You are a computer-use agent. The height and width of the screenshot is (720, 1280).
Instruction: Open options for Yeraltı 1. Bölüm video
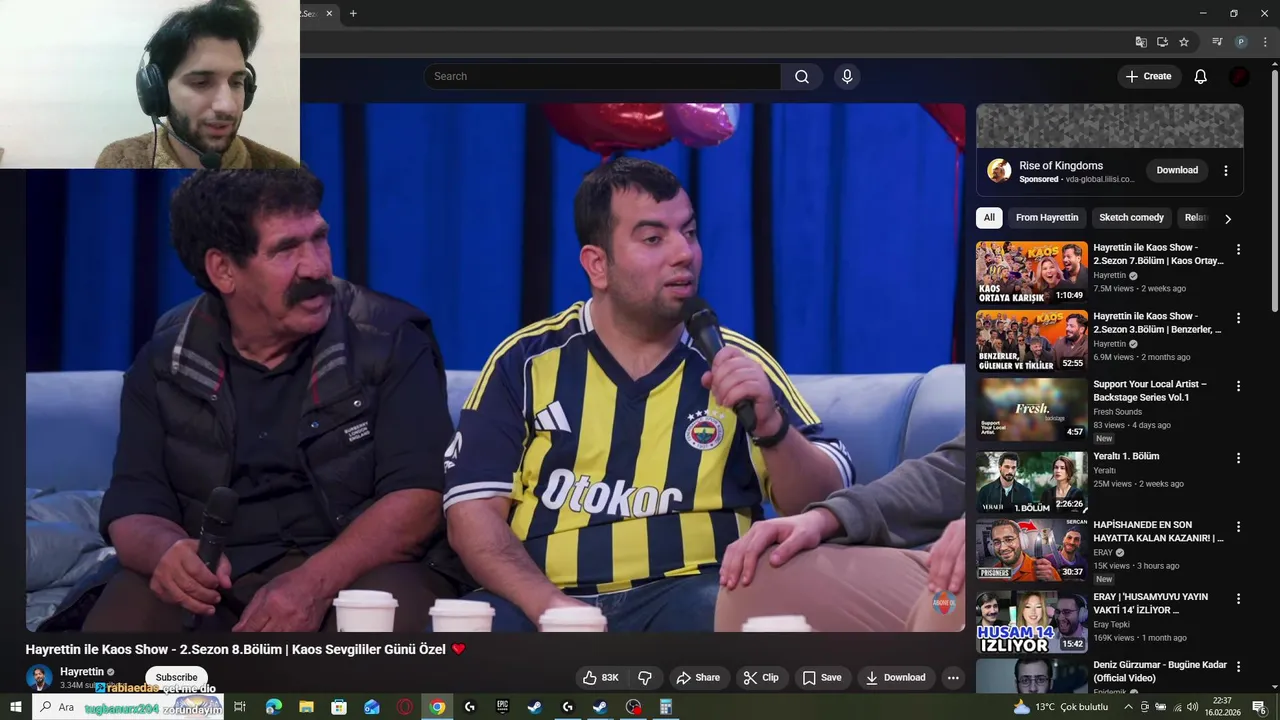tap(1238, 458)
